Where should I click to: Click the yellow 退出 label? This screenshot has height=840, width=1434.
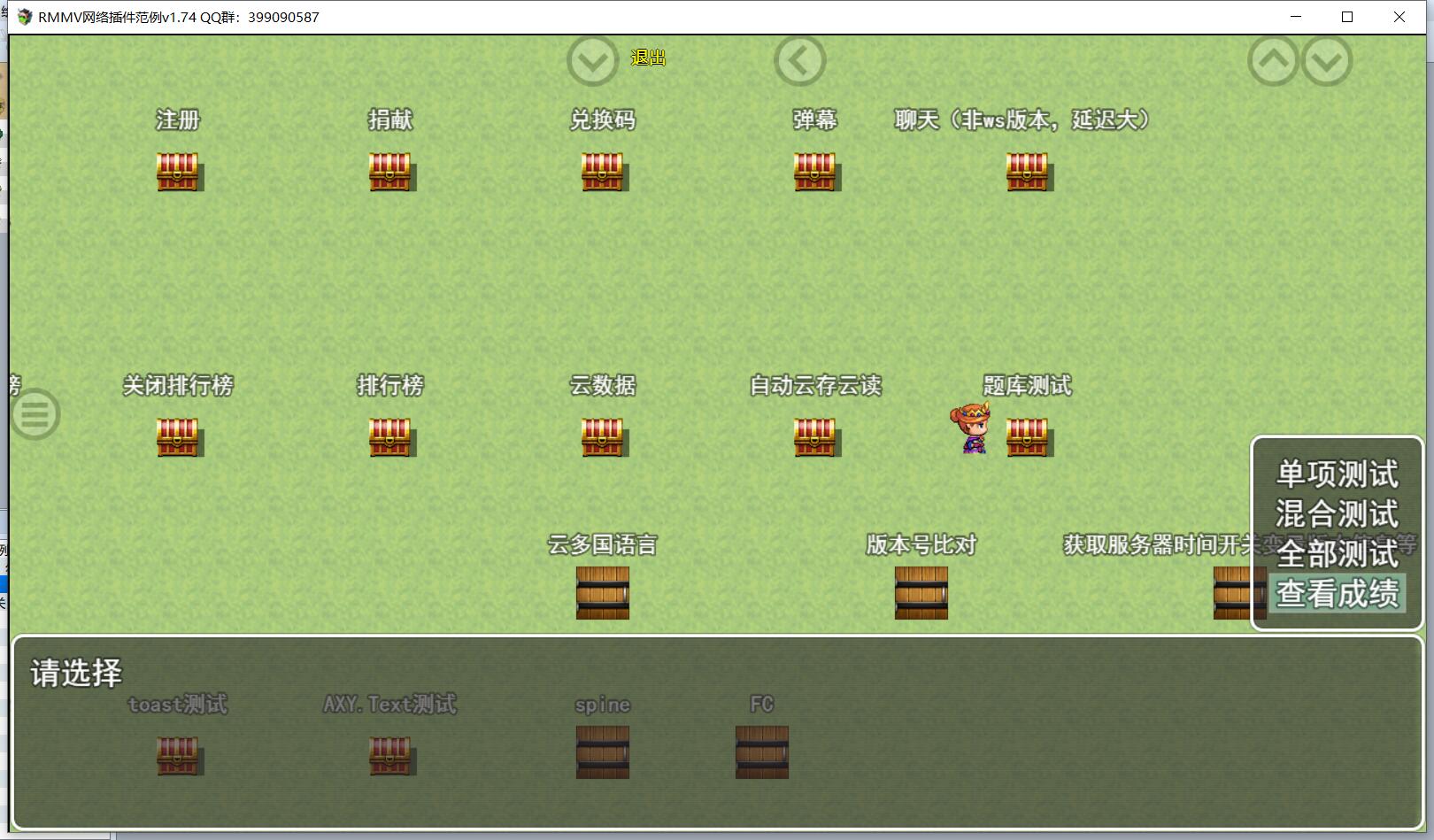[648, 58]
